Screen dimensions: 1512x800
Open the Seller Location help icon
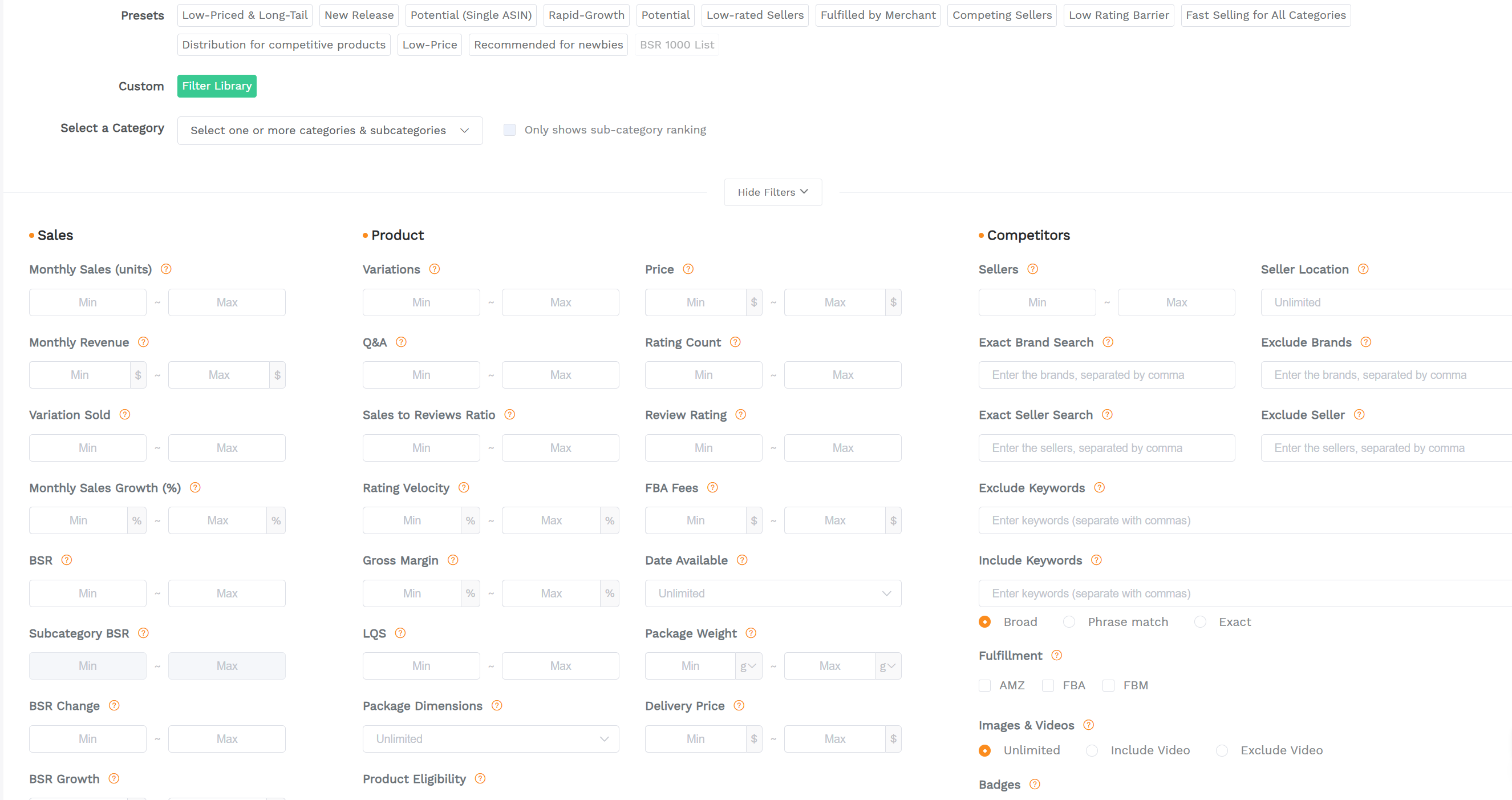point(1364,269)
